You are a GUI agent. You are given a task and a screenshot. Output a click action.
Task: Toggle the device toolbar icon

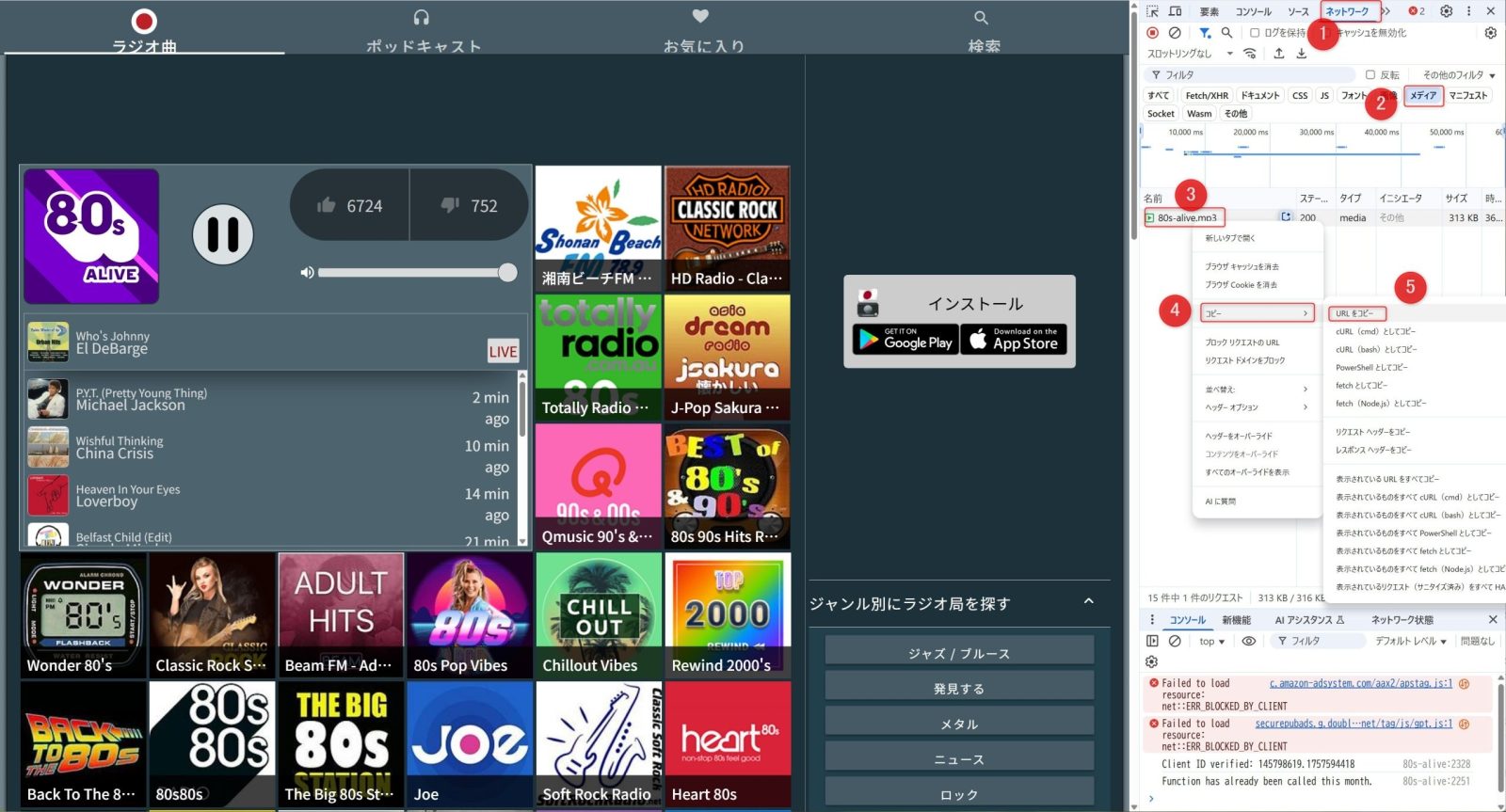tap(1176, 11)
